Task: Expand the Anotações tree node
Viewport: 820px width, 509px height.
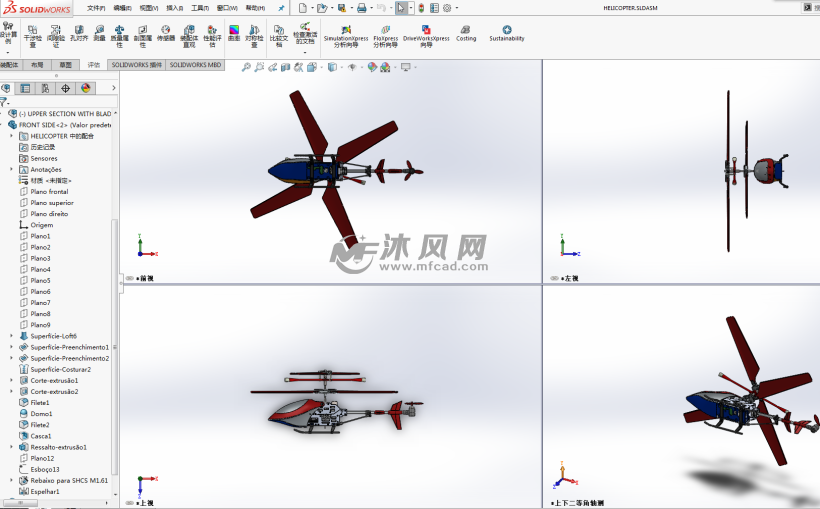Action: point(12,169)
